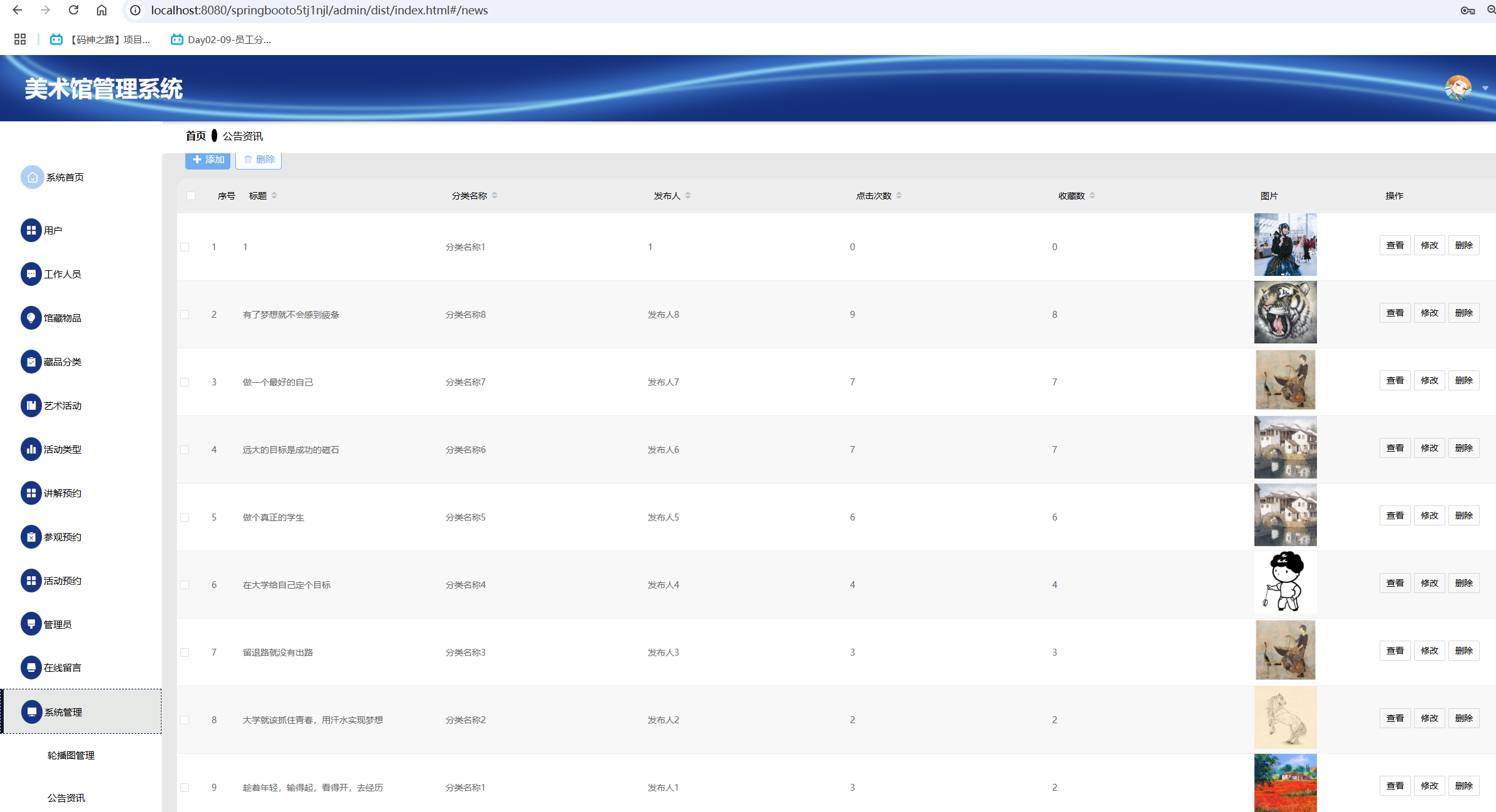Image resolution: width=1496 pixels, height=812 pixels.
Task: Select the 艺术活动 sidebar icon
Action: pyautogui.click(x=31, y=405)
